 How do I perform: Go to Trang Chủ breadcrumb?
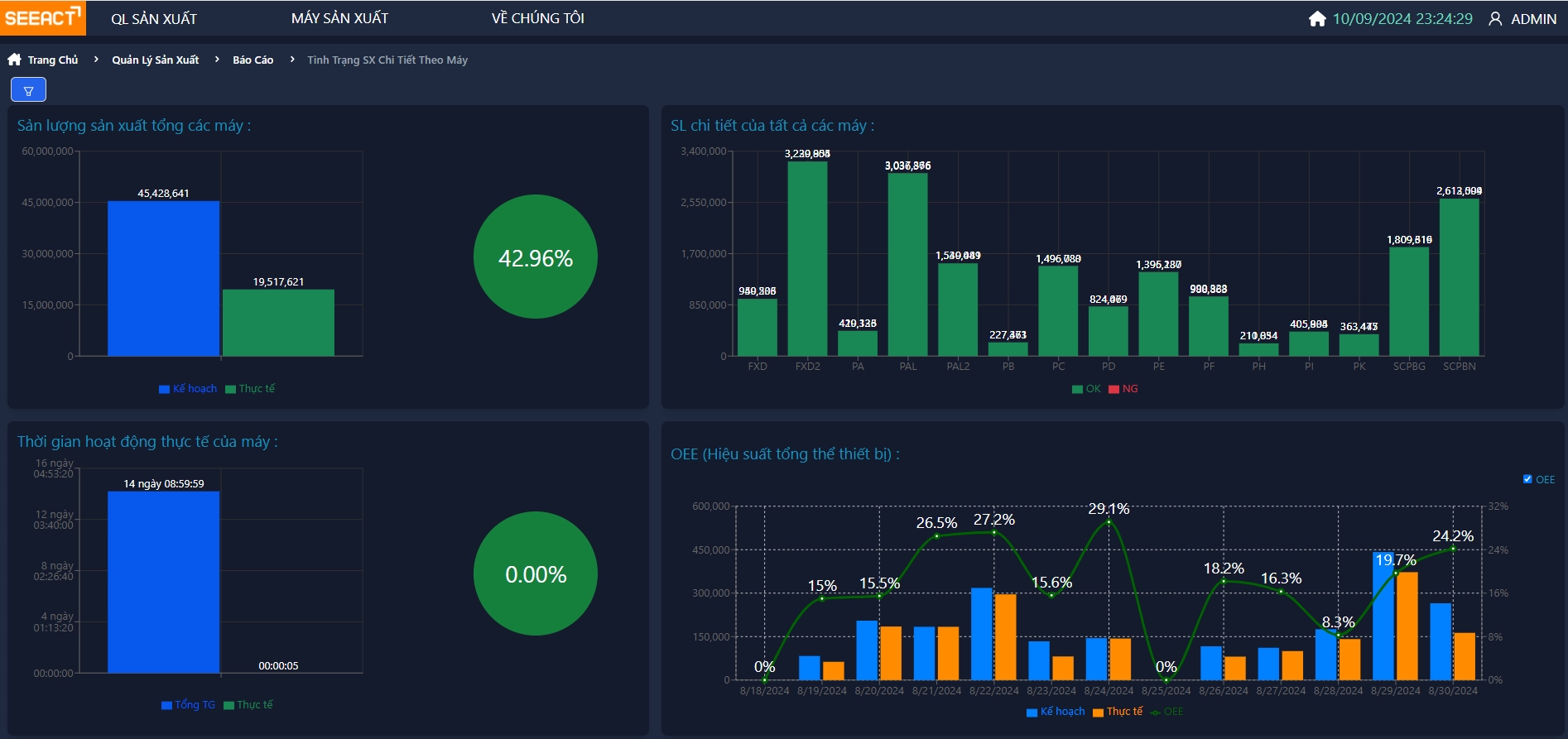[53, 60]
